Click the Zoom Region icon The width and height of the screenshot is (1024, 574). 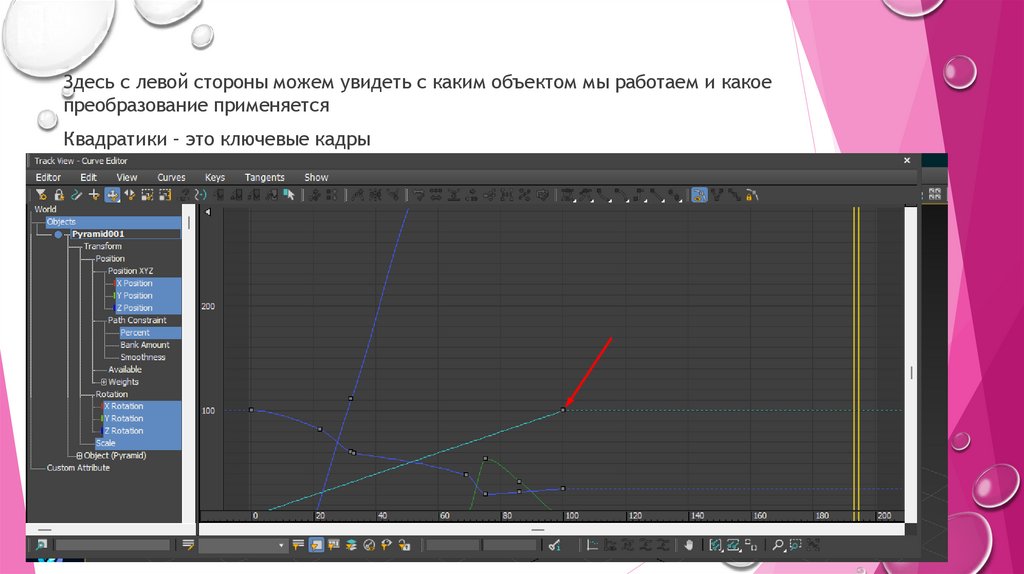pos(795,545)
